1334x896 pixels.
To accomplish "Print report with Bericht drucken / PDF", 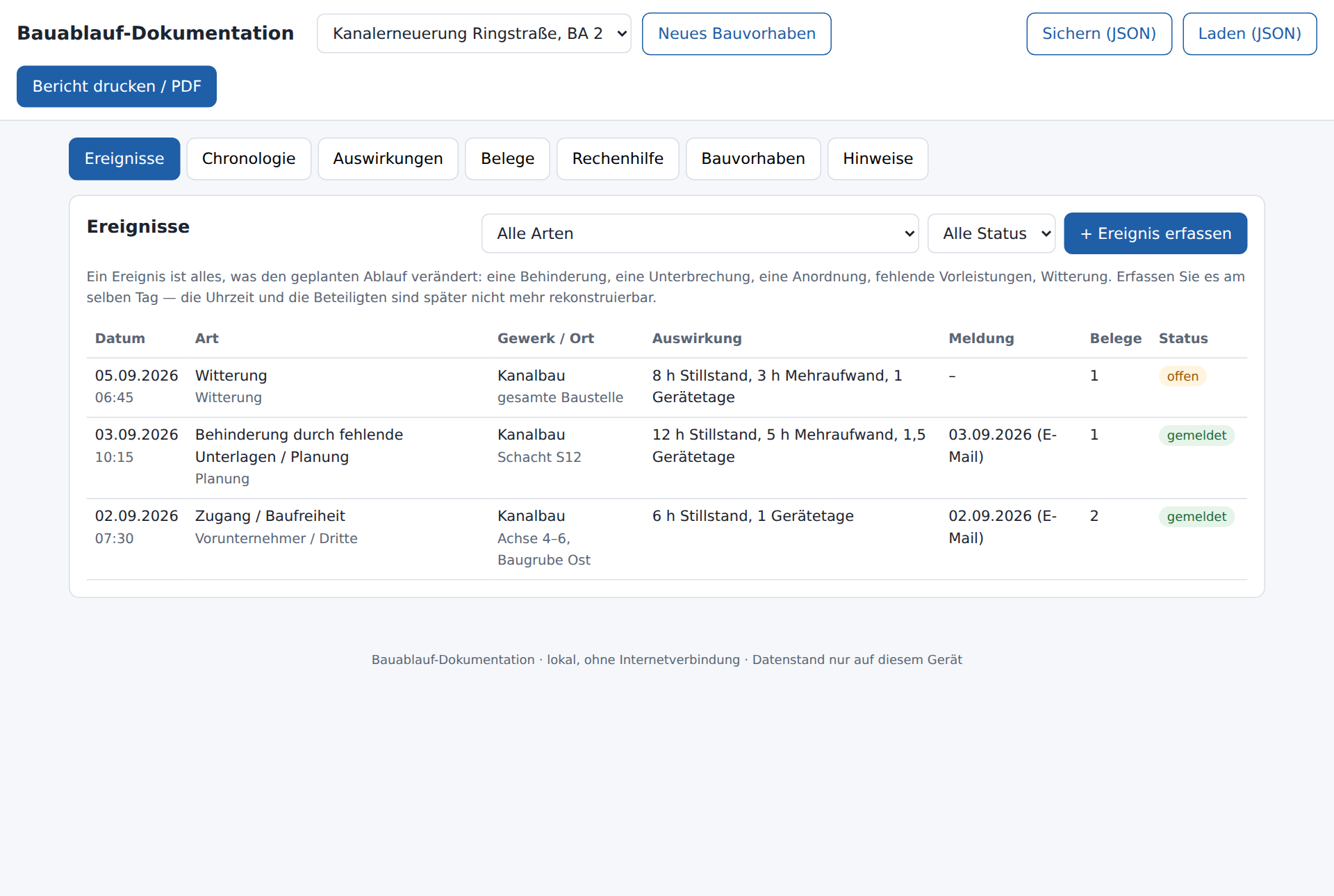I will tap(117, 86).
